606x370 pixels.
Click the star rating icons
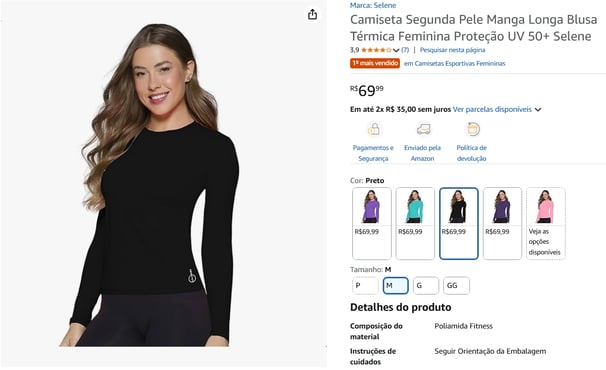point(376,50)
